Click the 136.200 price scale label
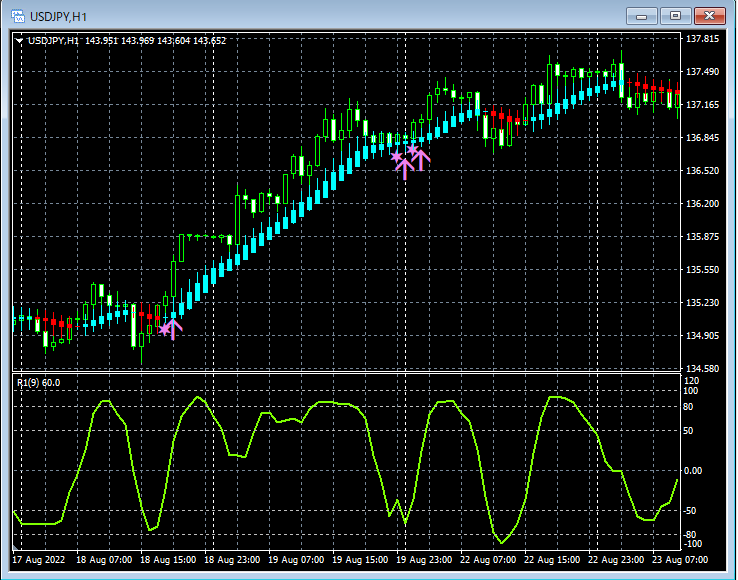Viewport: 738px width, 580px height. click(703, 204)
